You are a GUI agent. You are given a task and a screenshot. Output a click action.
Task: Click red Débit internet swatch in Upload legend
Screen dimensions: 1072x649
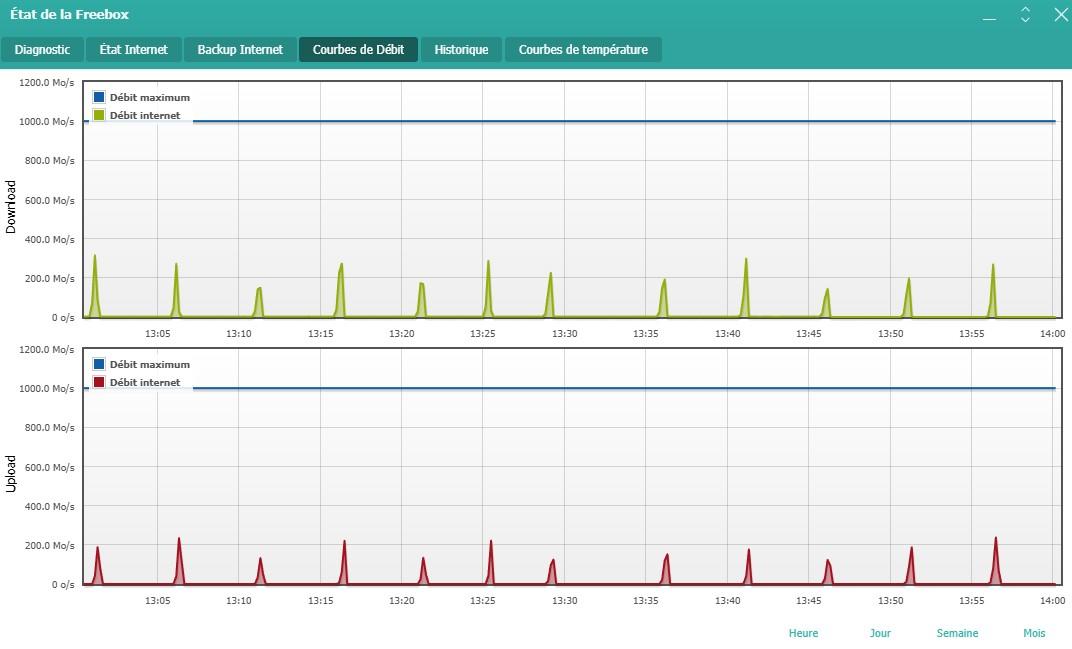[99, 382]
